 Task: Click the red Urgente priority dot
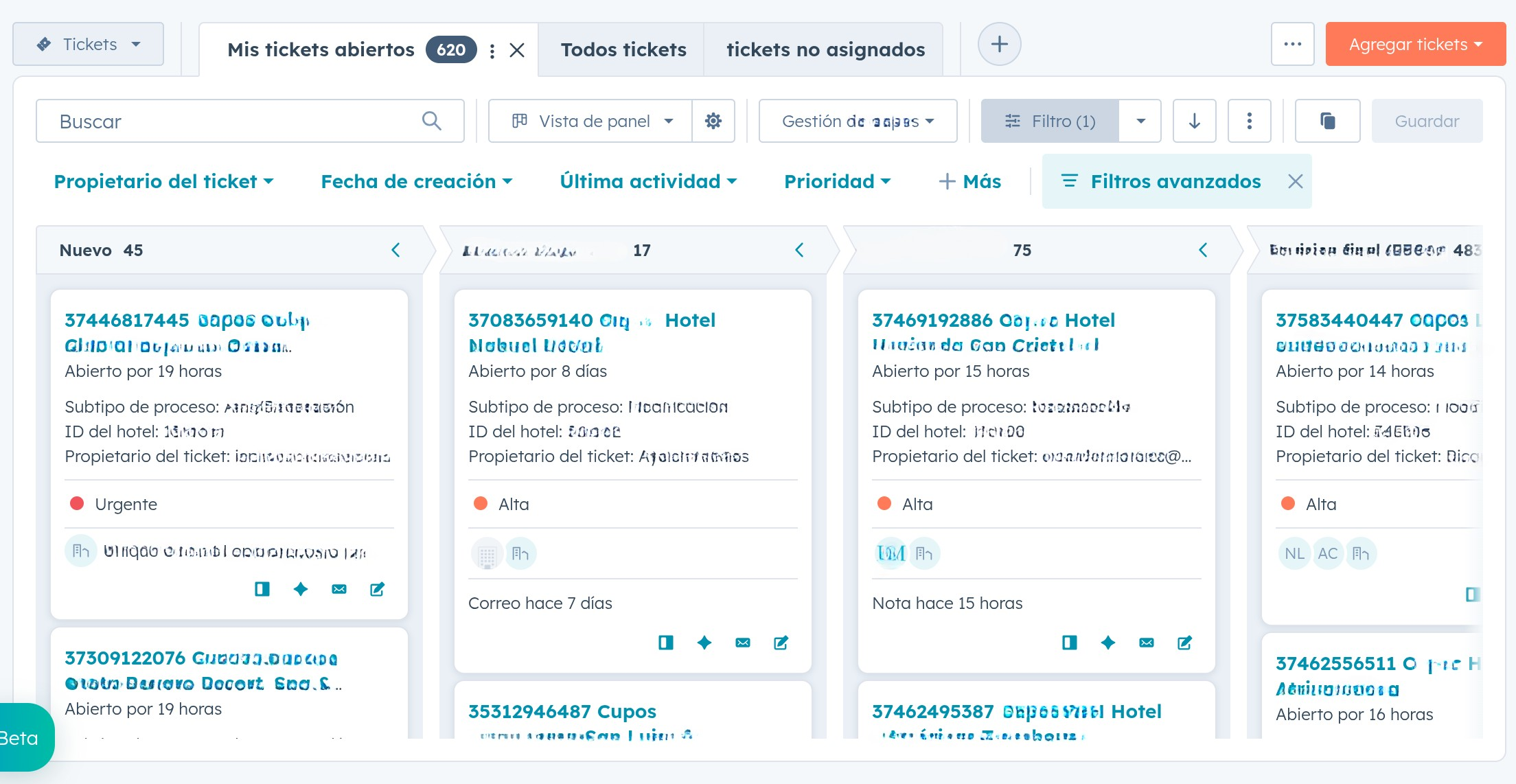pyautogui.click(x=78, y=504)
